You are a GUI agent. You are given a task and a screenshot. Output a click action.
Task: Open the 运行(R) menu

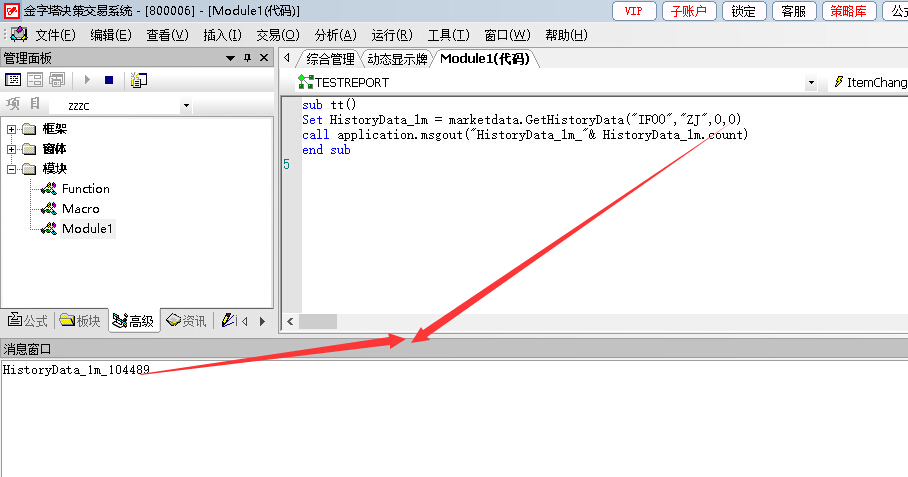coord(391,35)
